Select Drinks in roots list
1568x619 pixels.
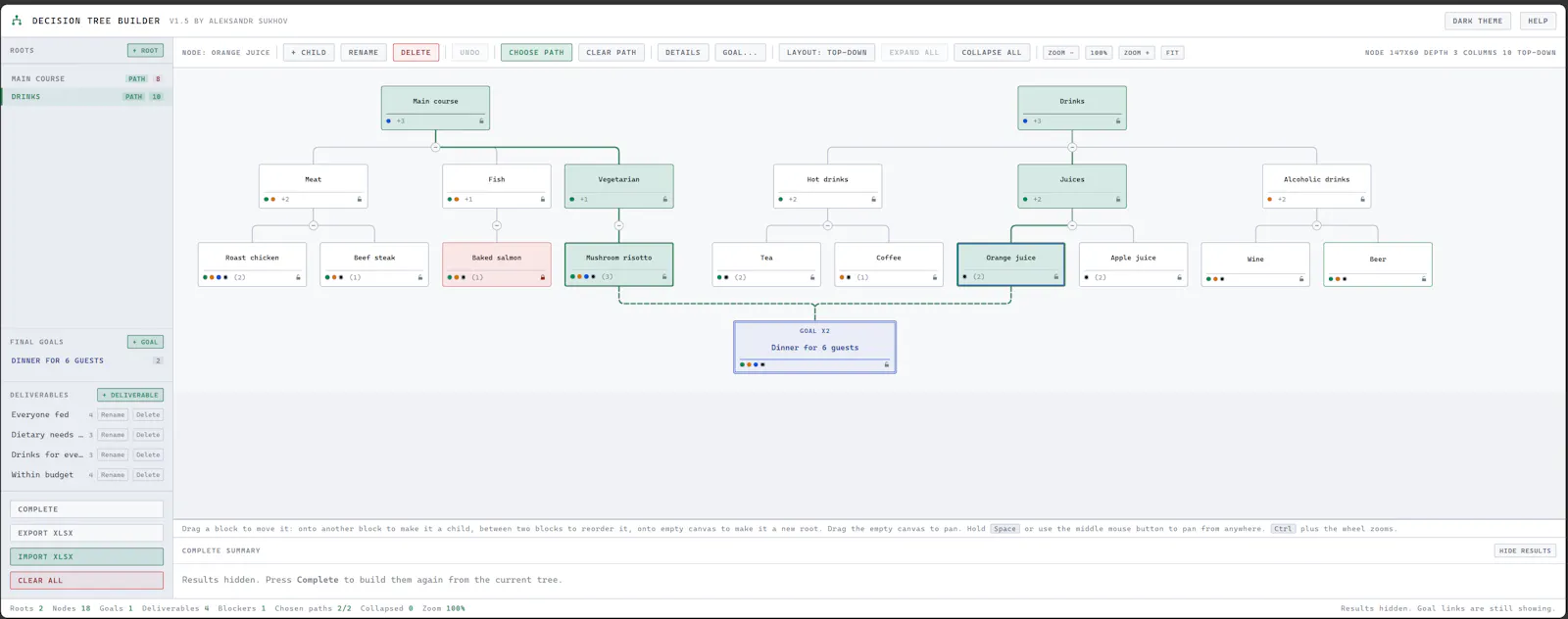pyautogui.click(x=86, y=97)
